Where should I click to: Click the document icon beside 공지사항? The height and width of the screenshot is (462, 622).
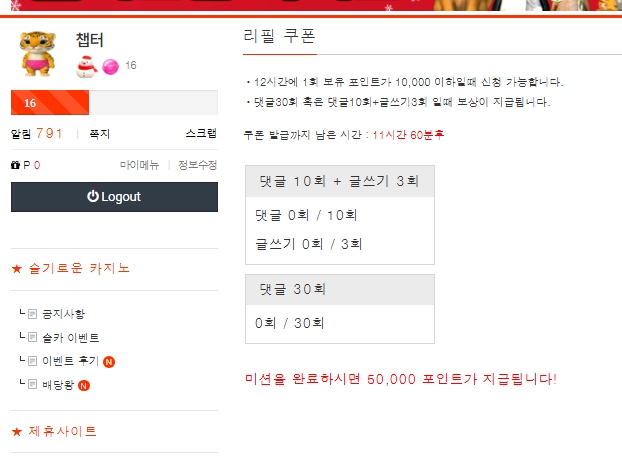point(32,314)
